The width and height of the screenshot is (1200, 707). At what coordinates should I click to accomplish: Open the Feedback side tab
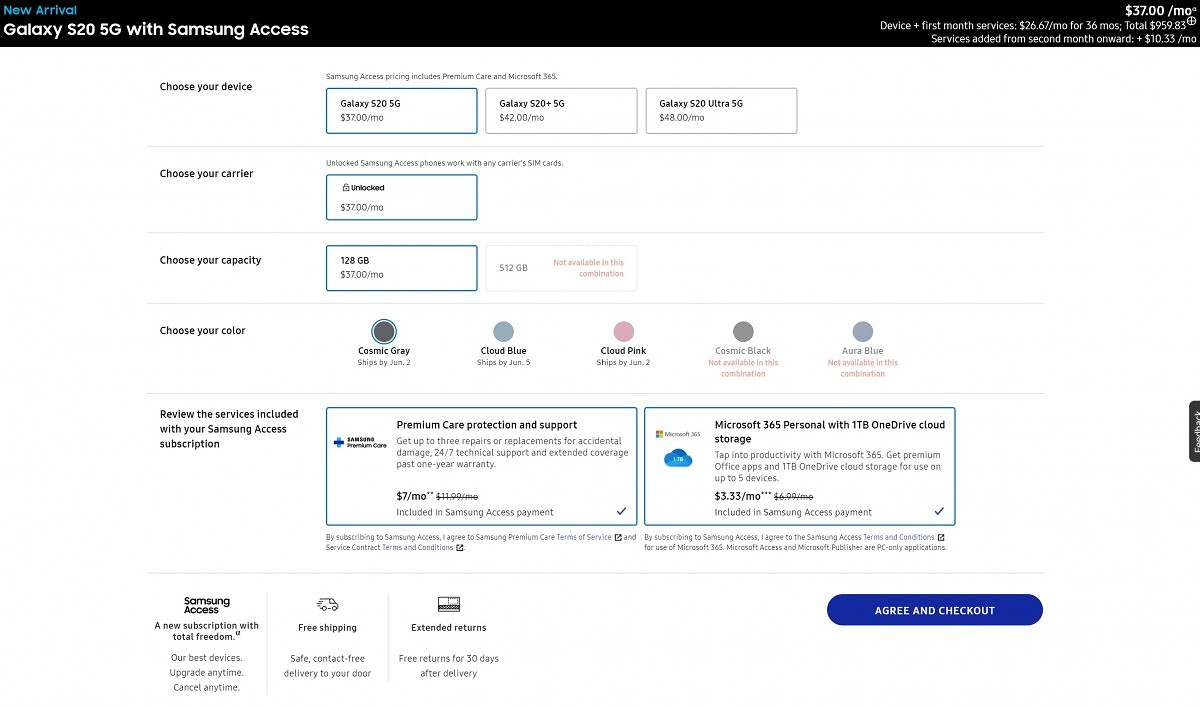[1194, 431]
